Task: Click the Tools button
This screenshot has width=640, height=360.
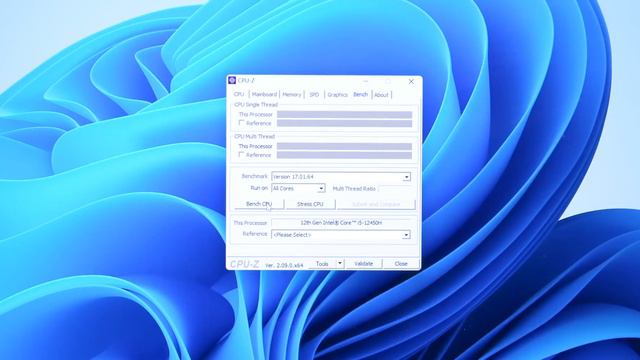Action: tap(322, 264)
